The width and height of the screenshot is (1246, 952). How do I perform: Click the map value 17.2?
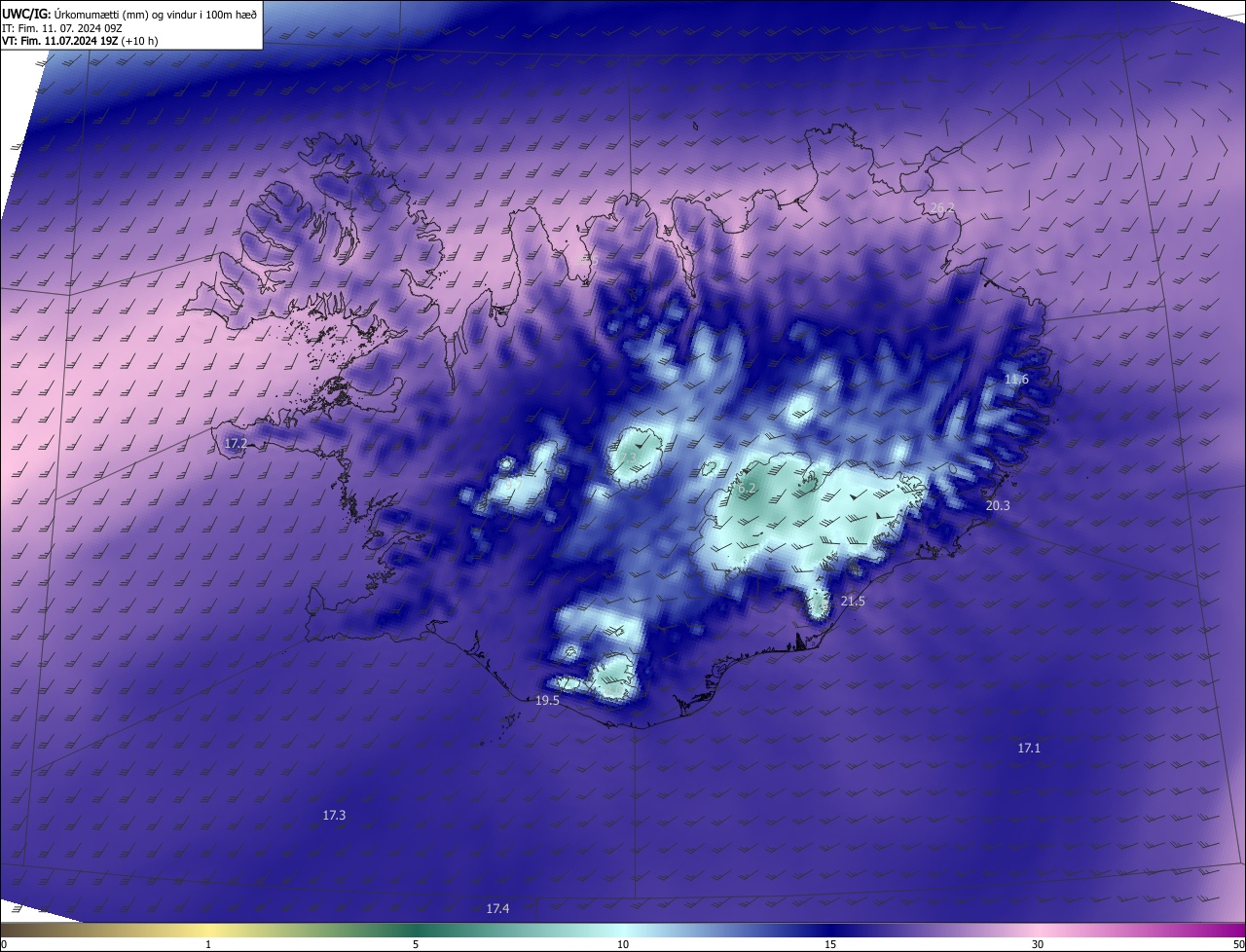[x=236, y=443]
